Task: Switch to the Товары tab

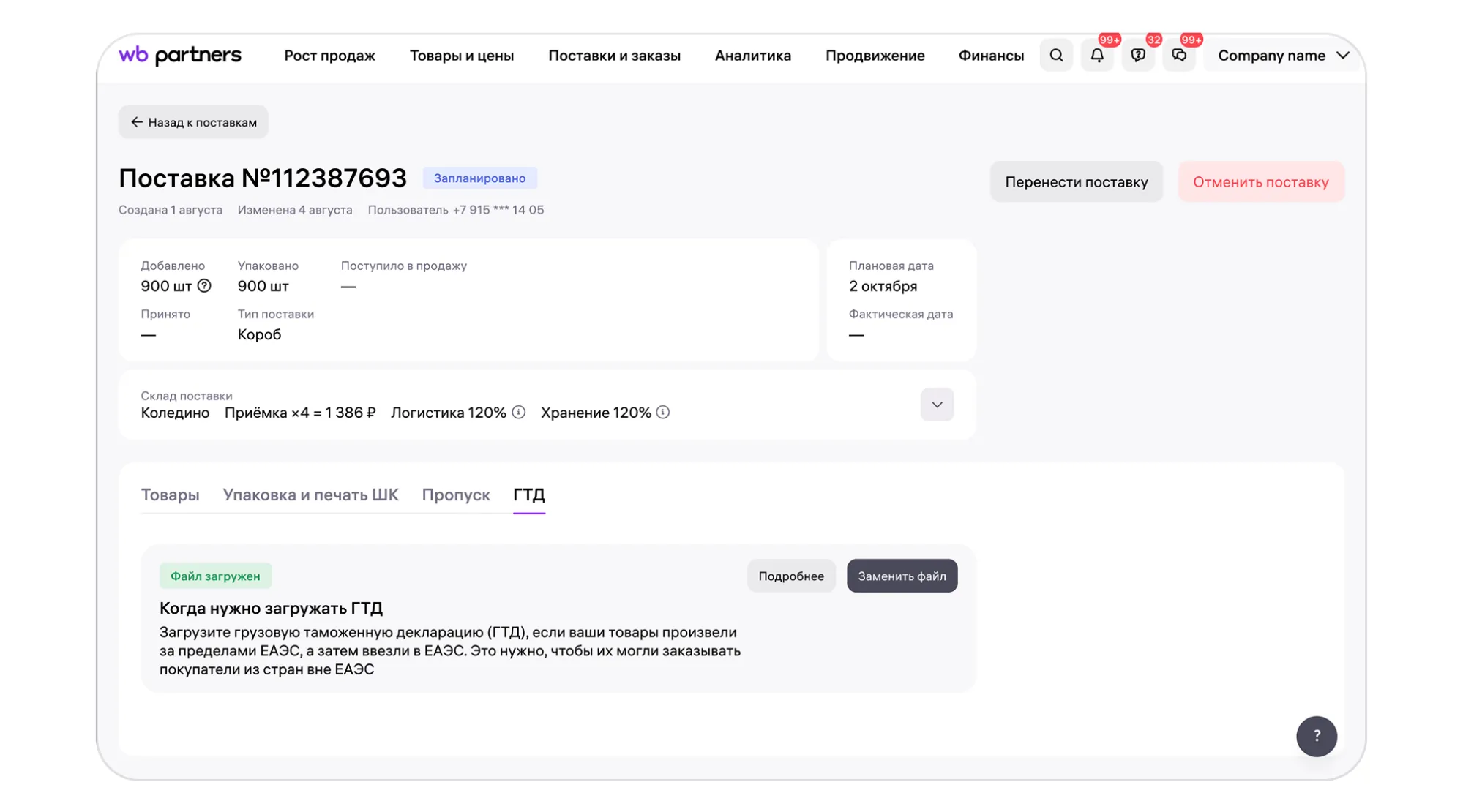Action: click(170, 495)
